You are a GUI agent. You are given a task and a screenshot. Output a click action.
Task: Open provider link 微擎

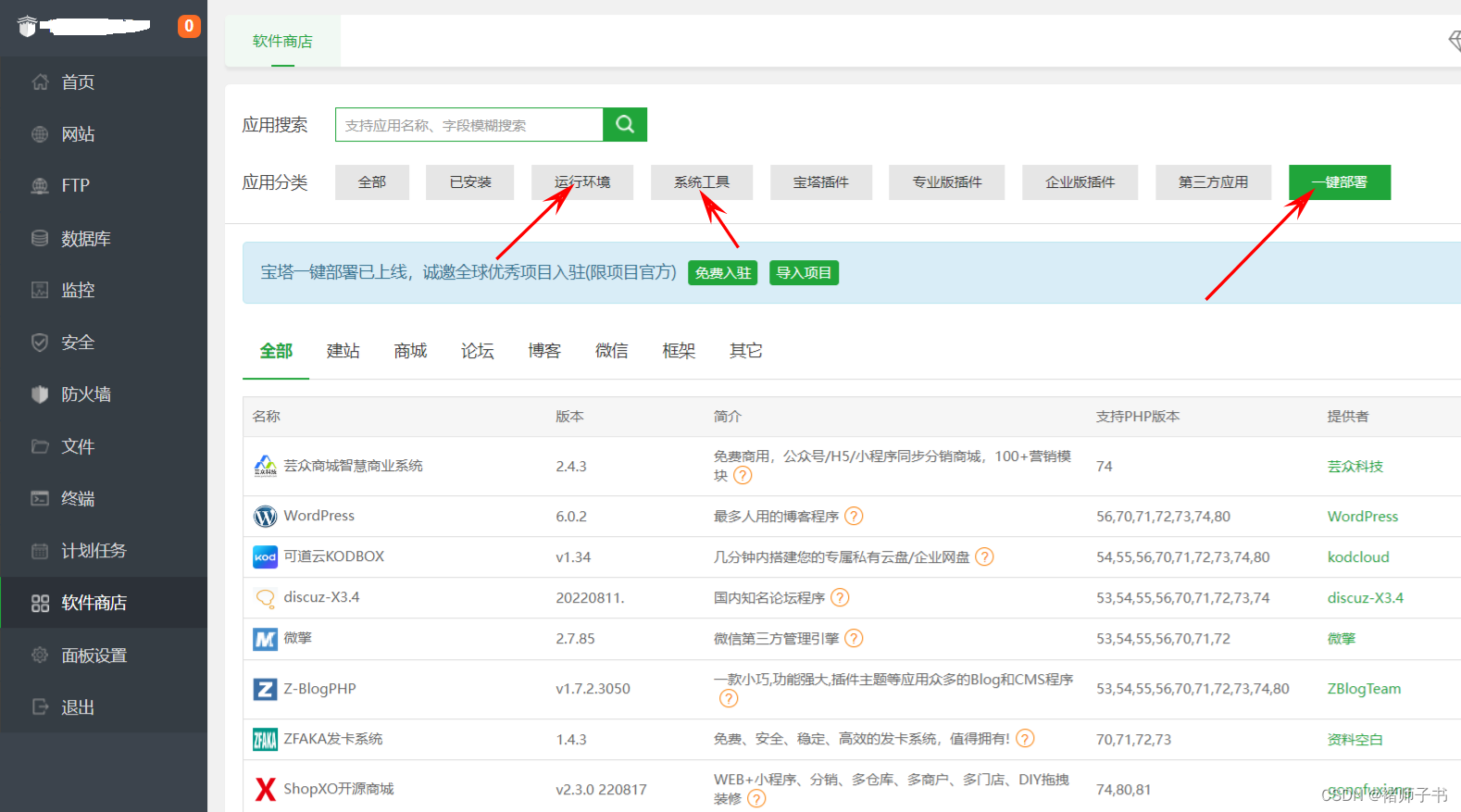1341,639
